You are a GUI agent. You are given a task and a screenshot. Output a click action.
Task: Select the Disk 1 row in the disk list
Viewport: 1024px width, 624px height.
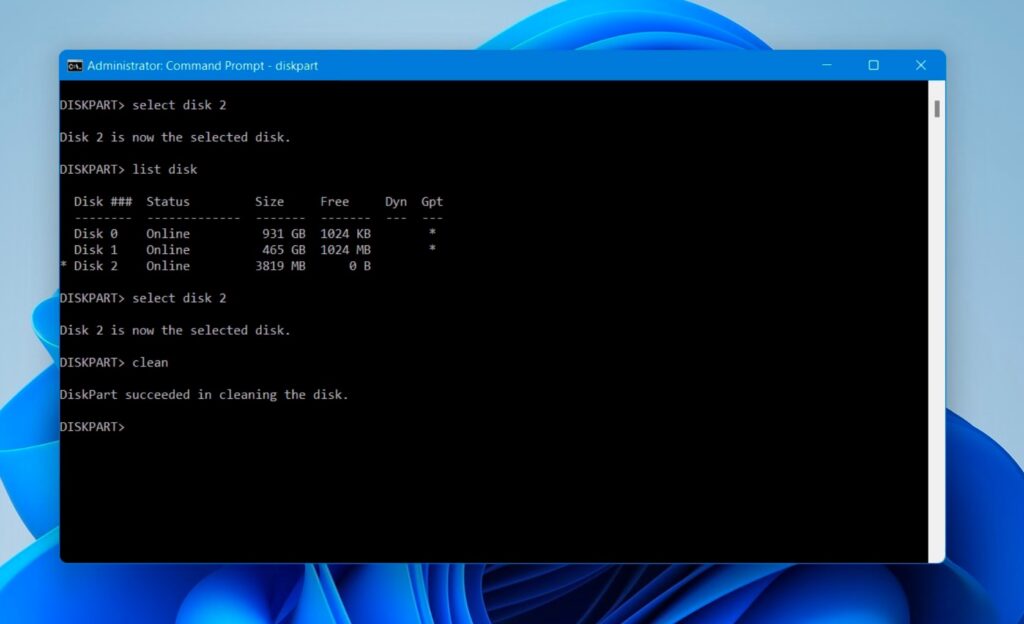[x=95, y=249]
